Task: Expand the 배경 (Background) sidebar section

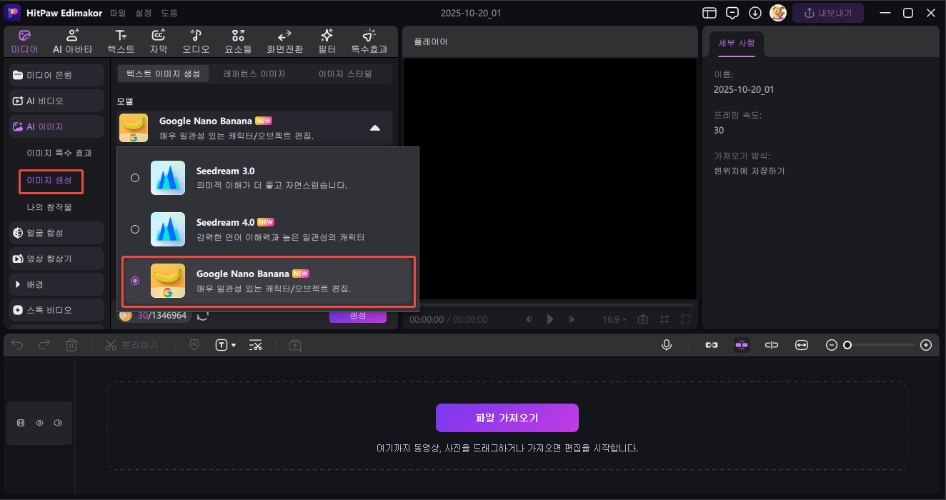Action: point(56,284)
